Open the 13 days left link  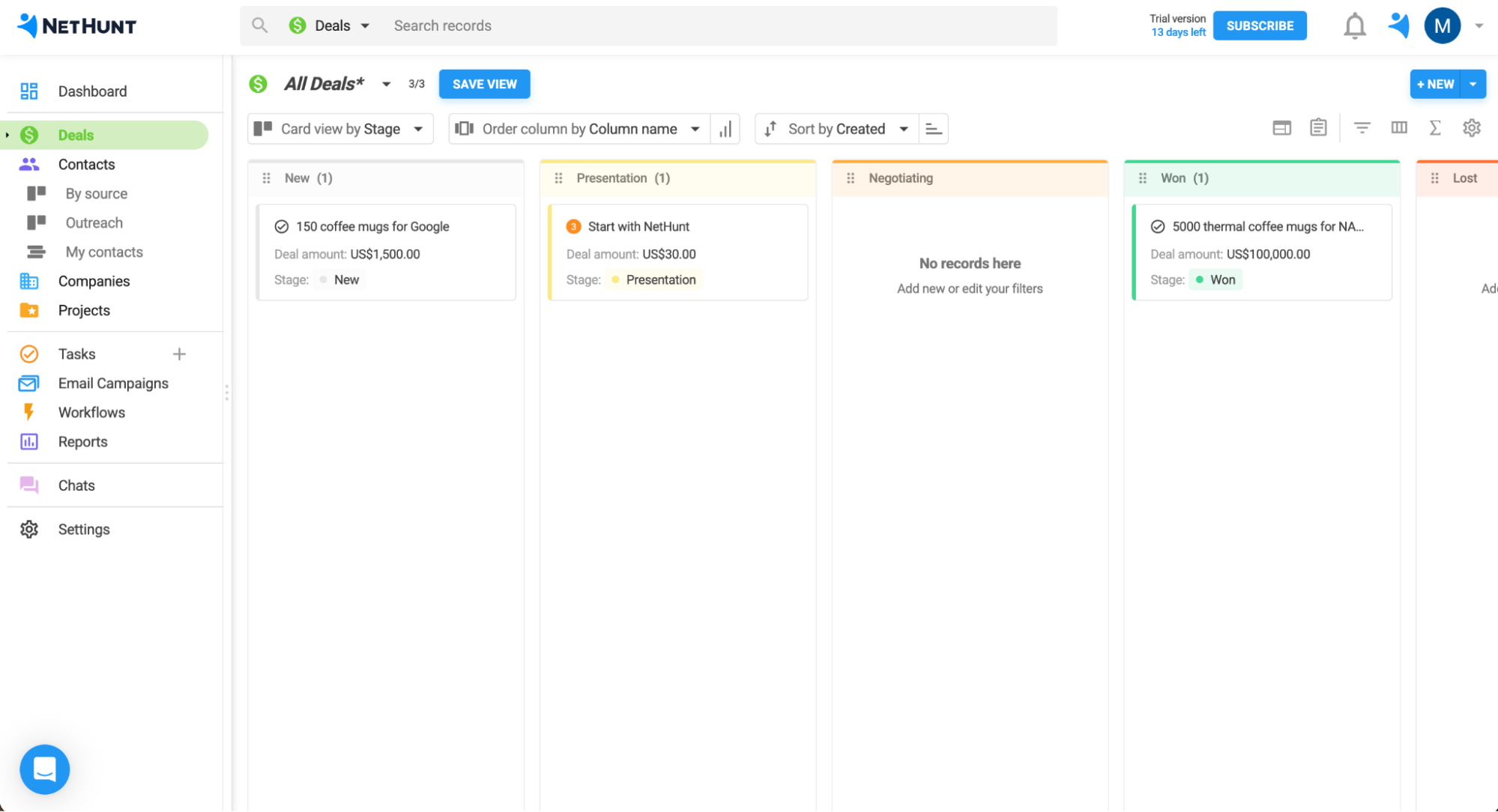(x=1178, y=32)
